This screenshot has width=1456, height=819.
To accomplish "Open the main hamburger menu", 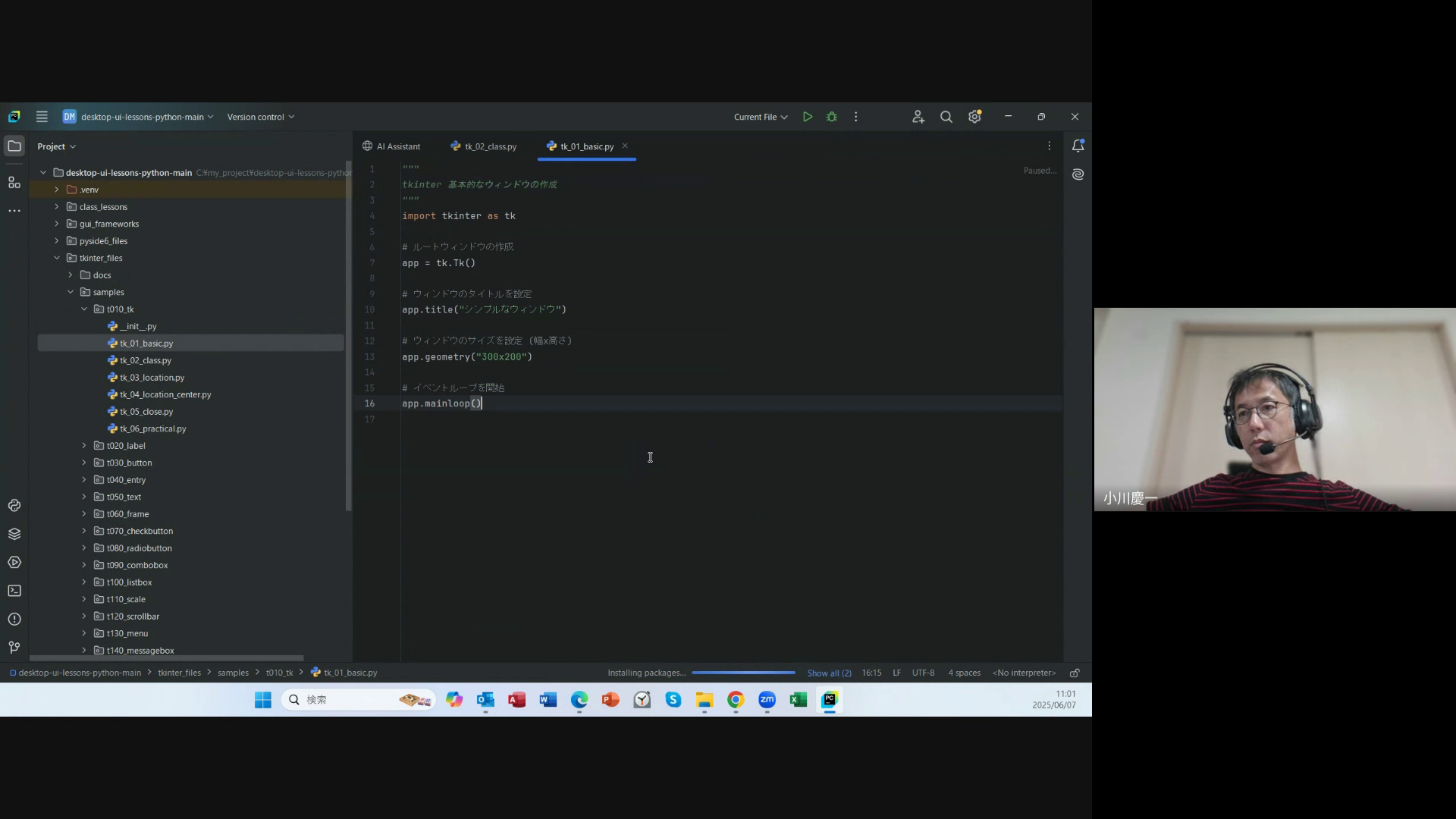I will click(42, 117).
